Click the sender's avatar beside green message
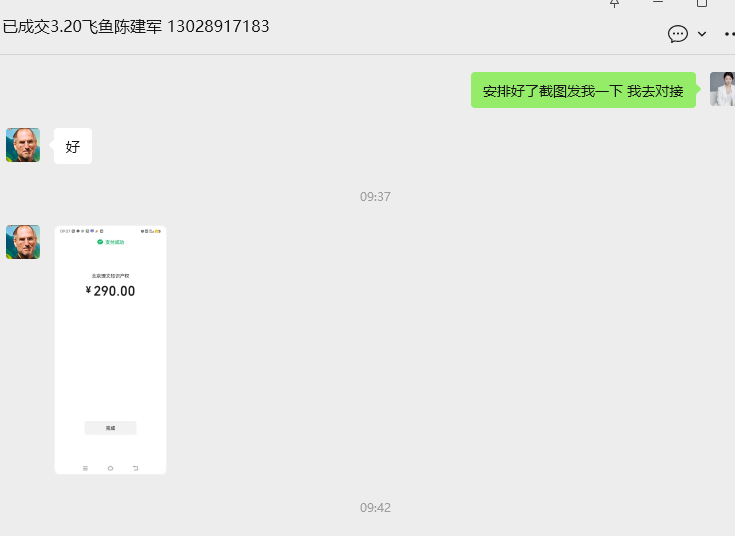This screenshot has height=536, width=735. click(x=722, y=89)
